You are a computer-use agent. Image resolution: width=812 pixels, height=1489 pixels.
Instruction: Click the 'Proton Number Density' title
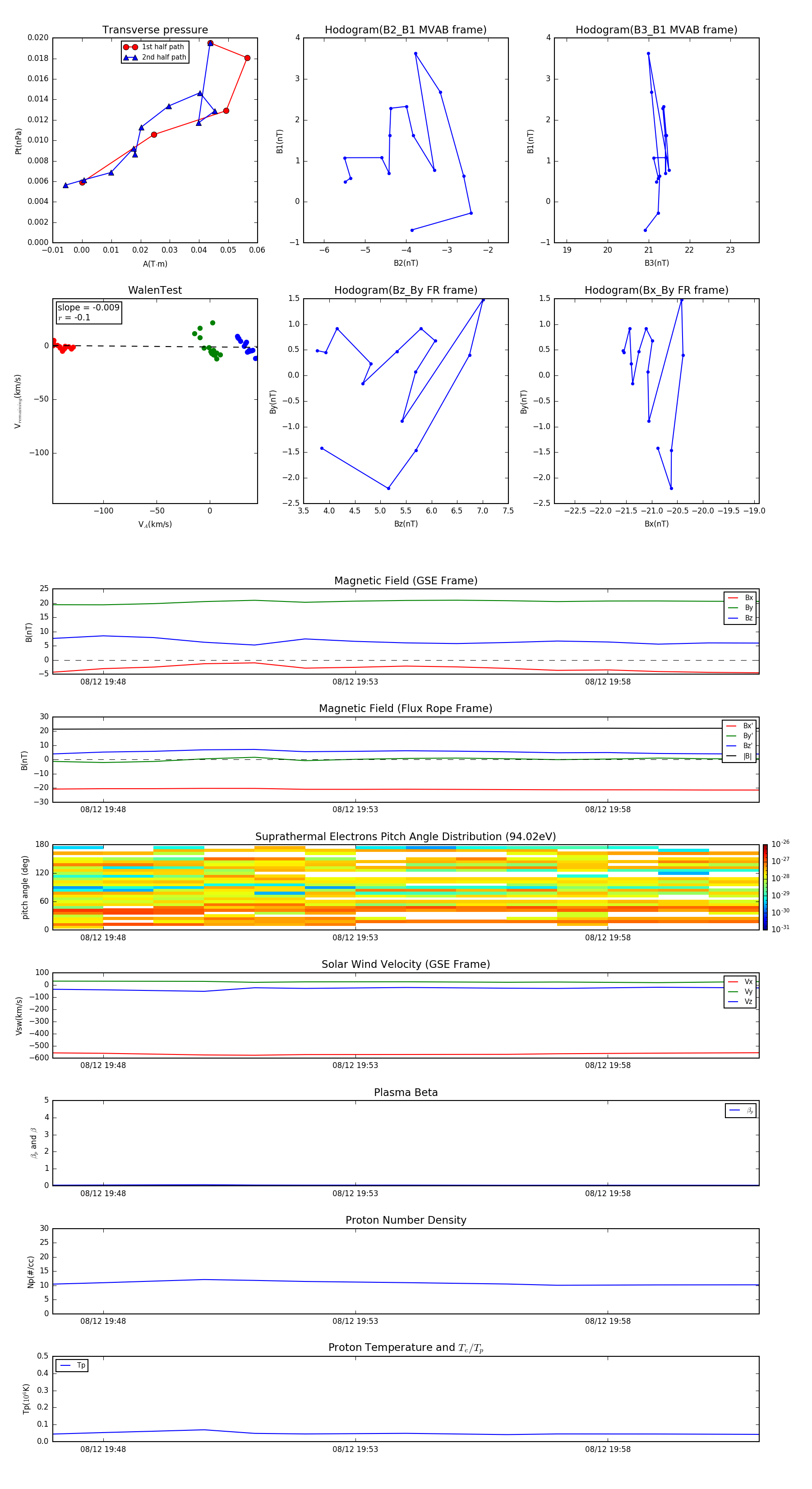[406, 1221]
